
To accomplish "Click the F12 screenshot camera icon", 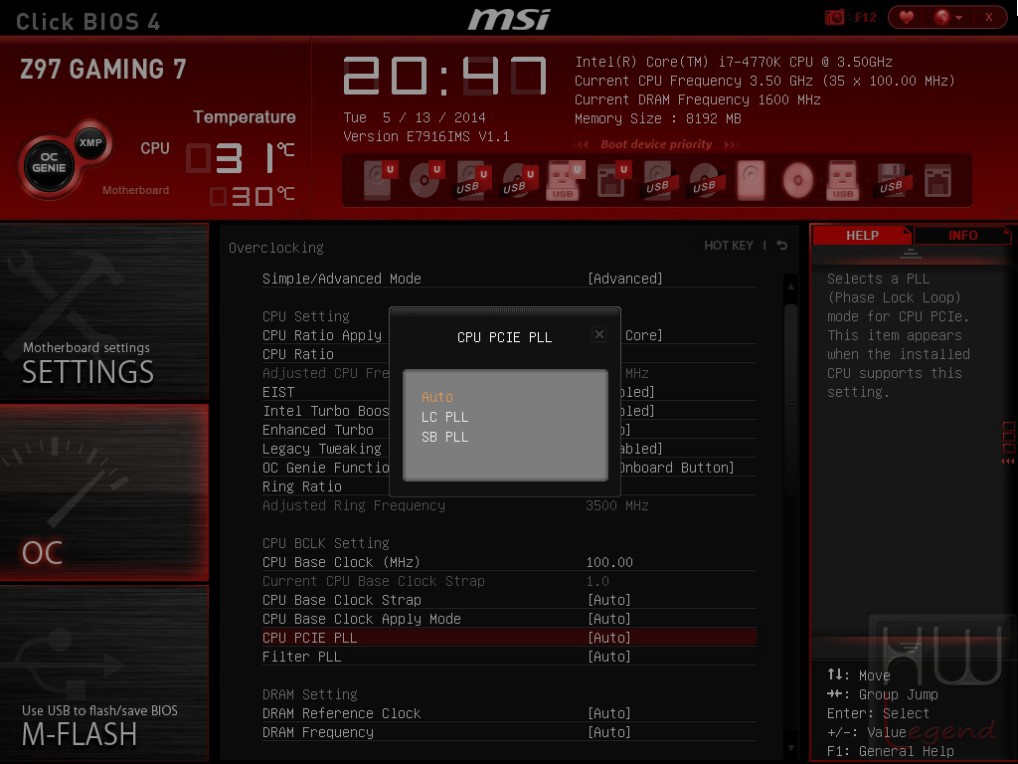I will [x=834, y=18].
